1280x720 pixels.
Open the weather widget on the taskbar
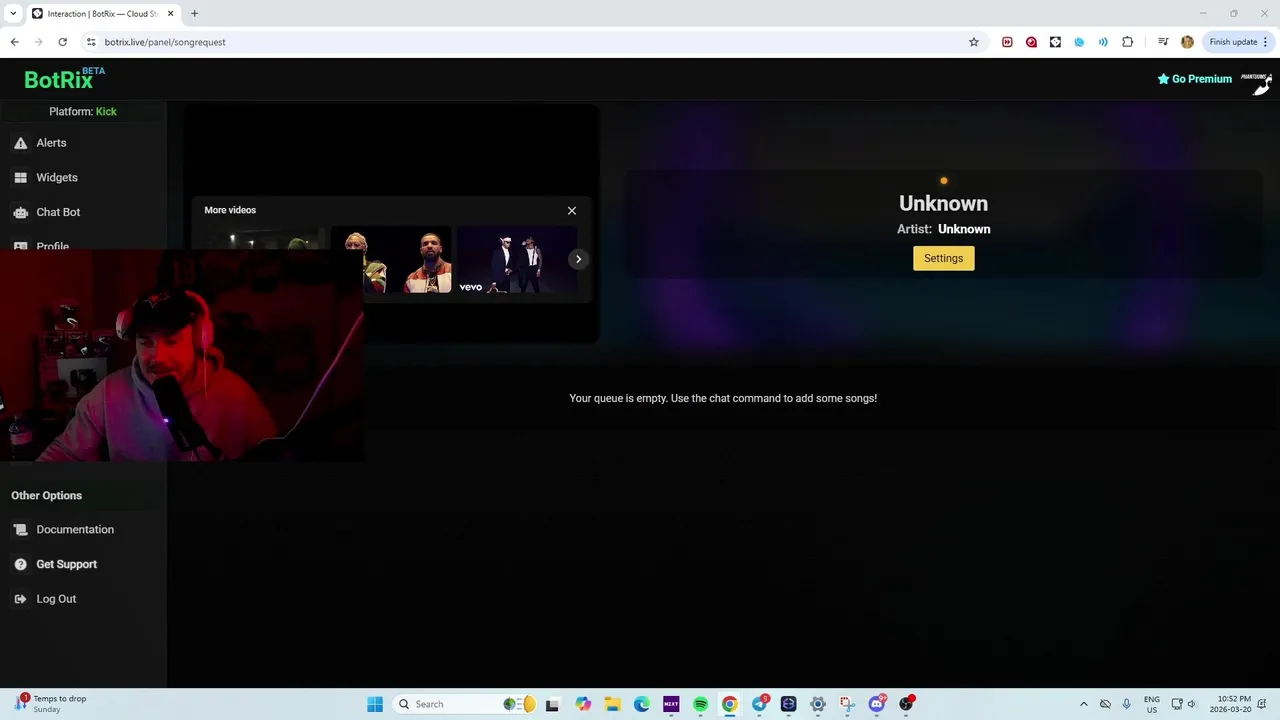tap(50, 704)
